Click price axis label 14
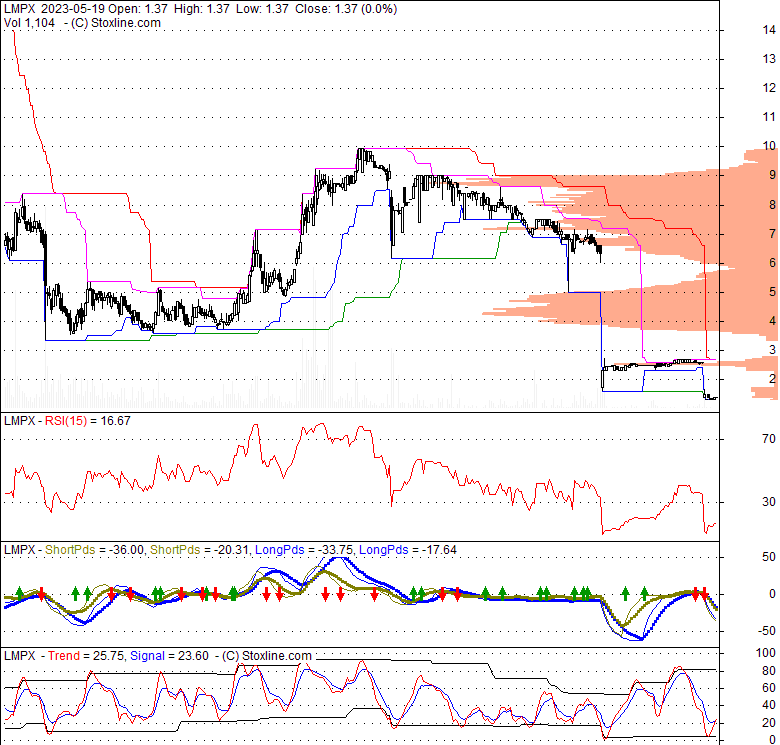The width and height of the screenshot is (780, 745). point(769,30)
